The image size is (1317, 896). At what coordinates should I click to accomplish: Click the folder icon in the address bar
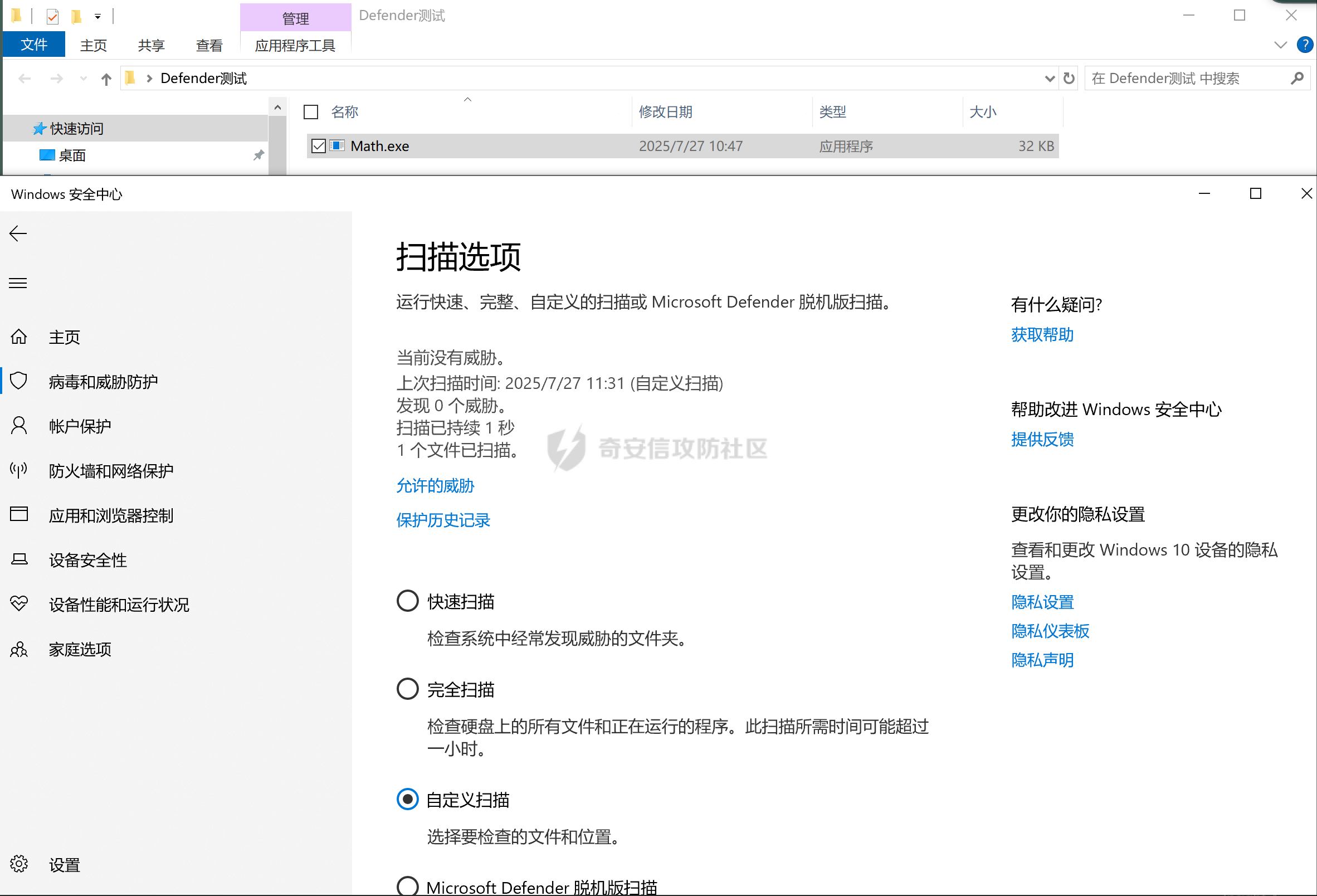[130, 77]
